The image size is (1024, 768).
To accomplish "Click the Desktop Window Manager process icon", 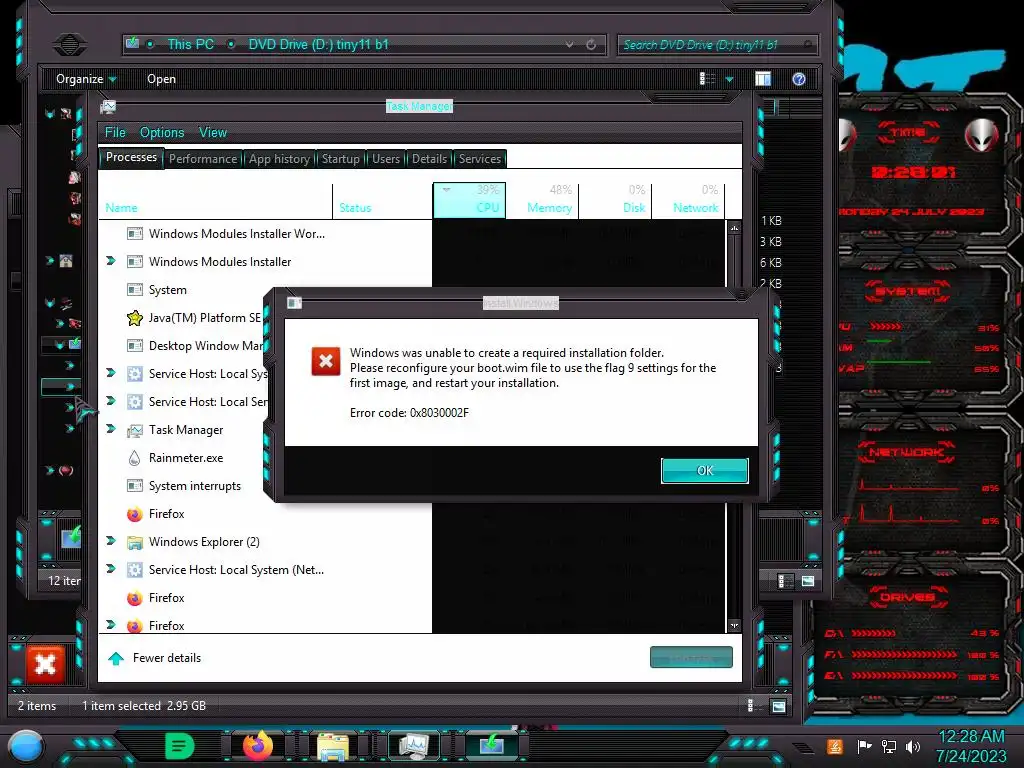I will click(x=135, y=345).
